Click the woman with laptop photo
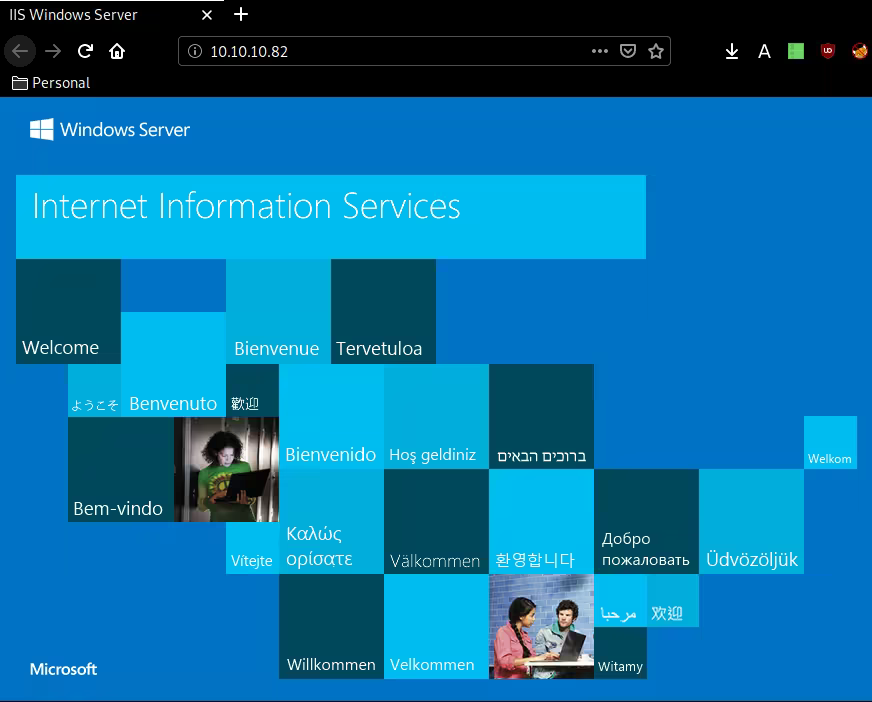 226,469
